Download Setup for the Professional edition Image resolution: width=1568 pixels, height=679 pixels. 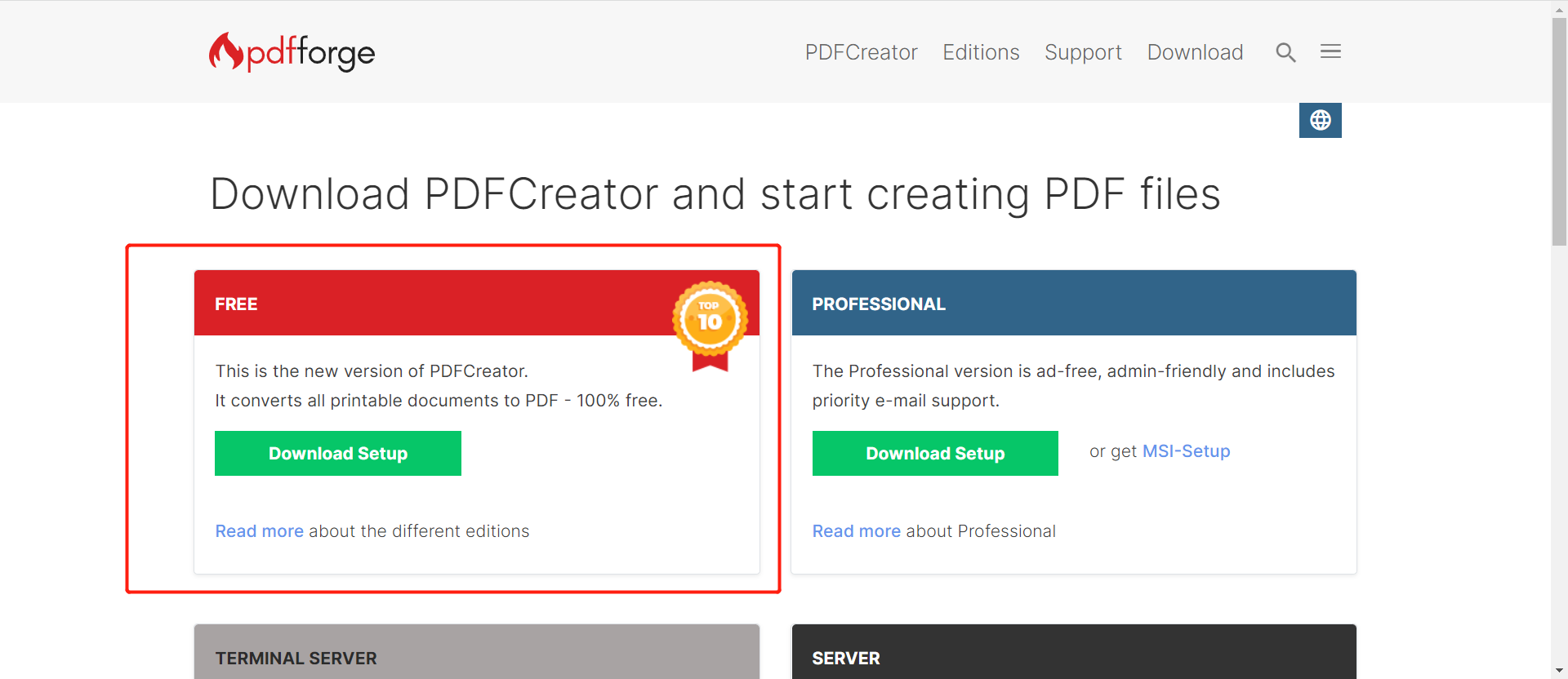[935, 453]
